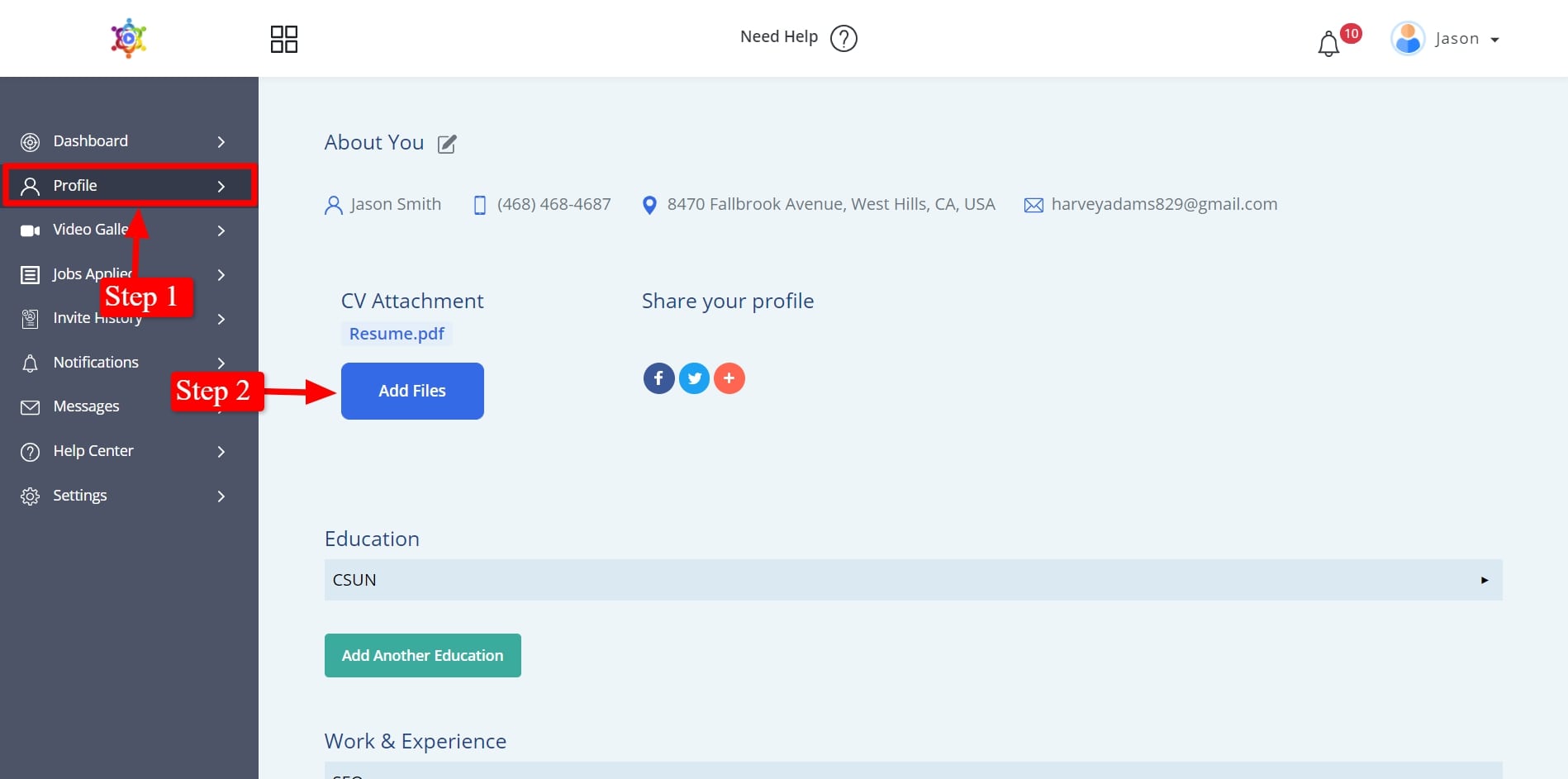Share profile on Facebook
Image resolution: width=1568 pixels, height=779 pixels.
[658, 378]
